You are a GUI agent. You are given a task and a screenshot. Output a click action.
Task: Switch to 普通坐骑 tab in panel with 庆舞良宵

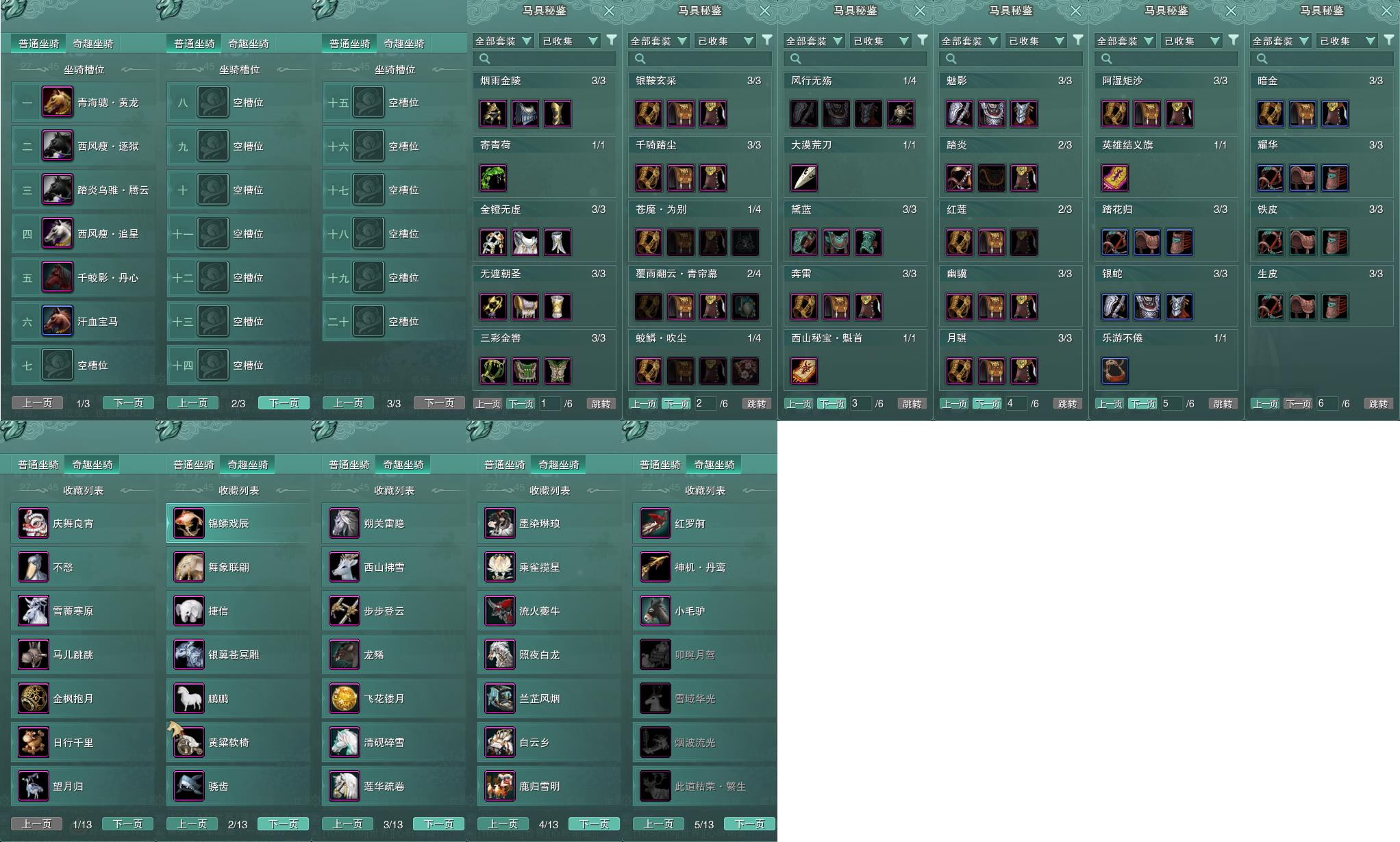pos(38,464)
